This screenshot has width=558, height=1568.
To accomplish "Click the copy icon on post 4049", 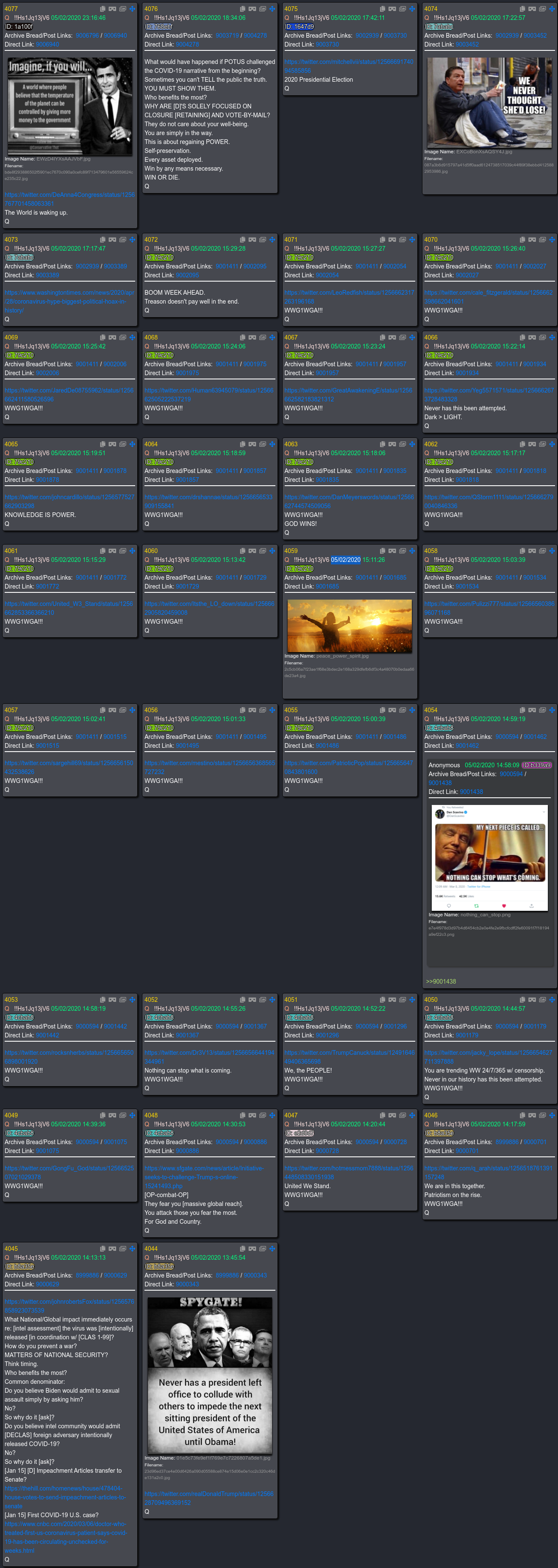I will (x=103, y=1116).
